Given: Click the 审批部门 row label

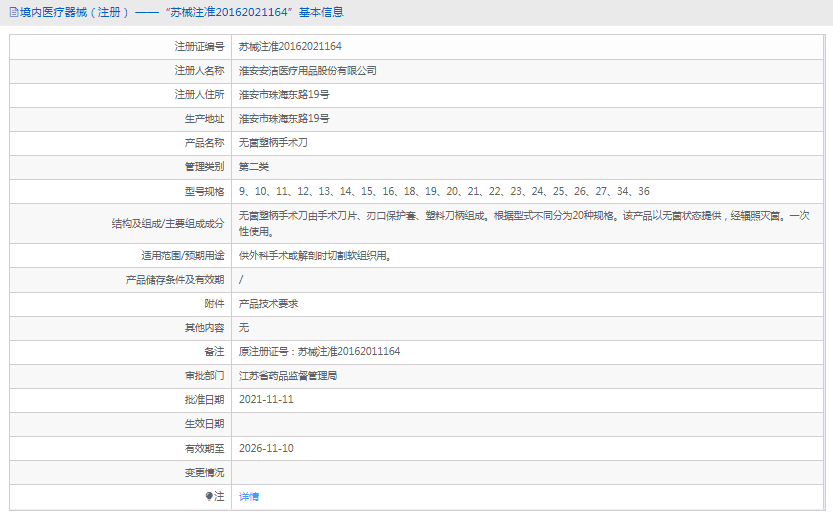Looking at the screenshot, I should 205,376.
